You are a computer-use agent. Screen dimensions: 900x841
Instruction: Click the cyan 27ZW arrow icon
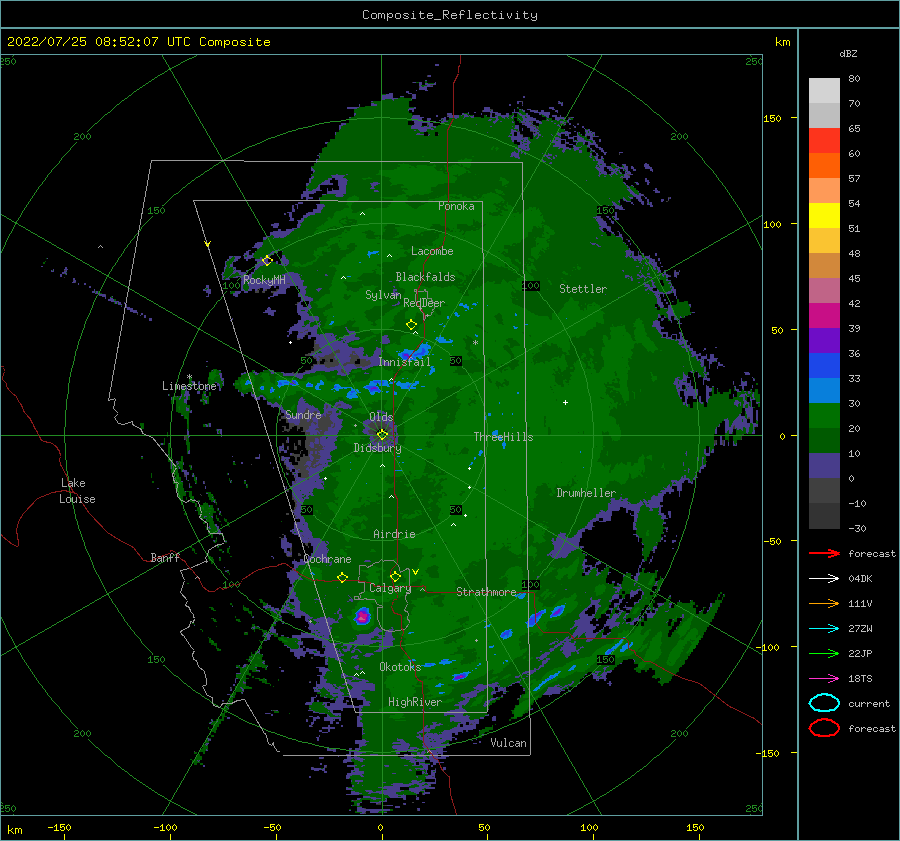pos(824,629)
